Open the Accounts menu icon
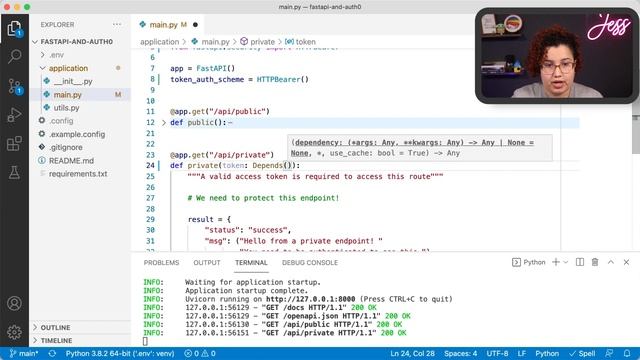The image size is (640, 360). coord(14,303)
